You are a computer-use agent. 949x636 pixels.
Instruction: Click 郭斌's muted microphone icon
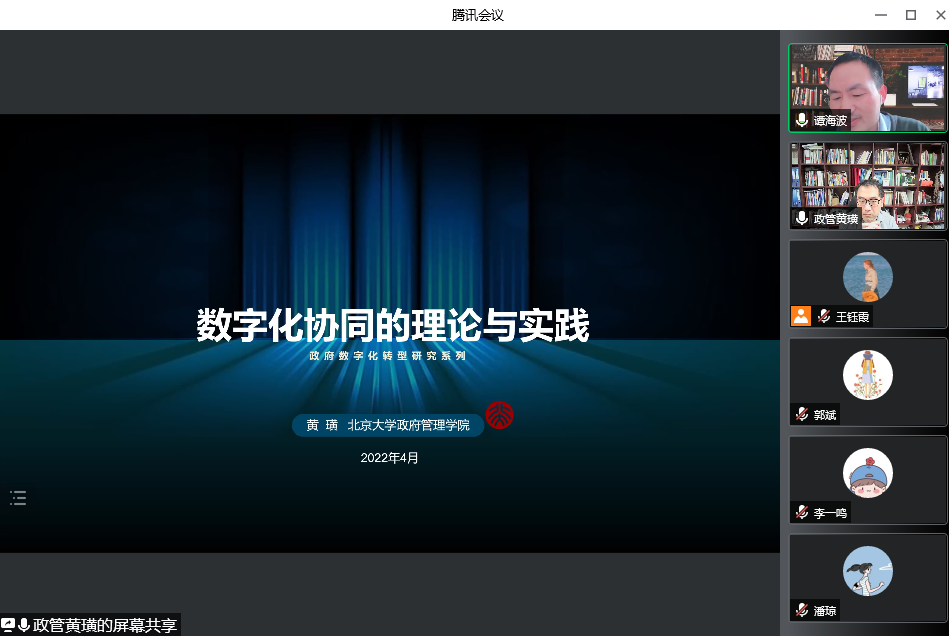pos(802,414)
